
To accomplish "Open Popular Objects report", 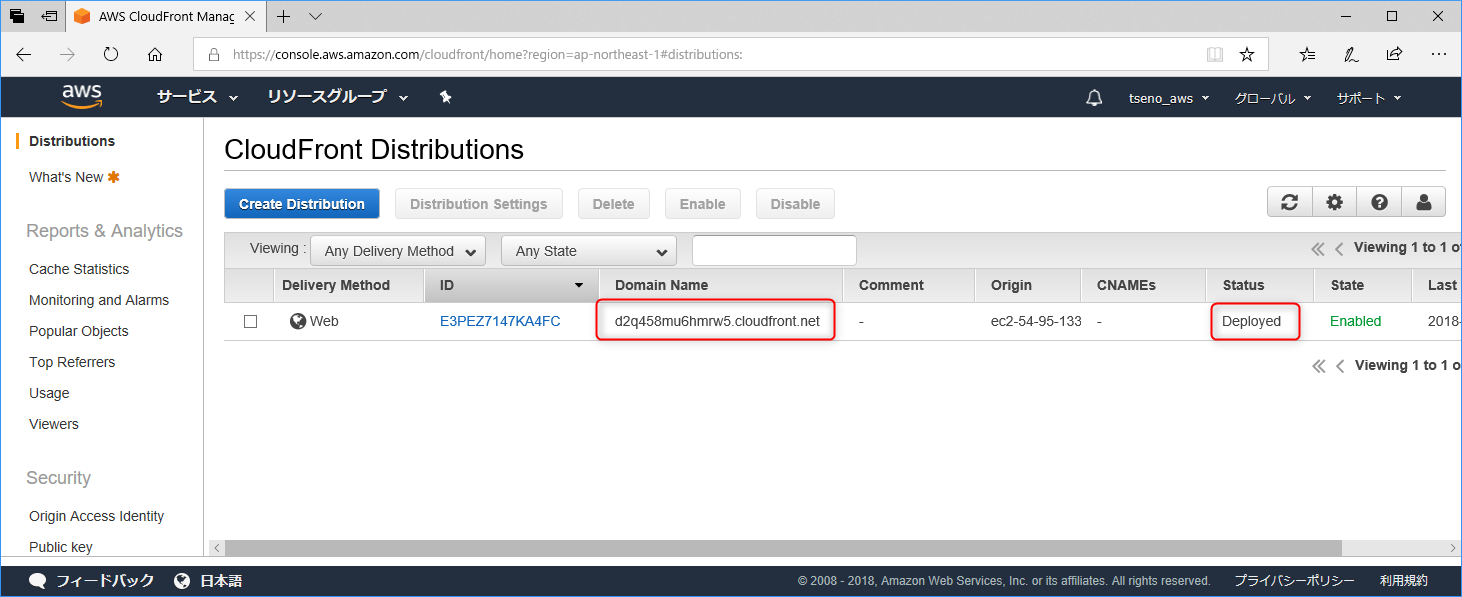I will 79,331.
